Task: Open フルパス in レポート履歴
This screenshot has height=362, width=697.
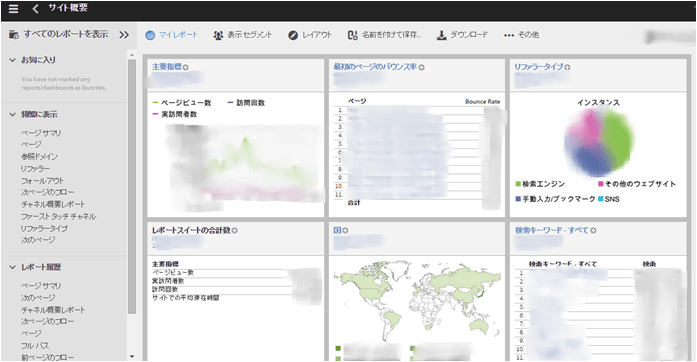Action: coord(35,345)
